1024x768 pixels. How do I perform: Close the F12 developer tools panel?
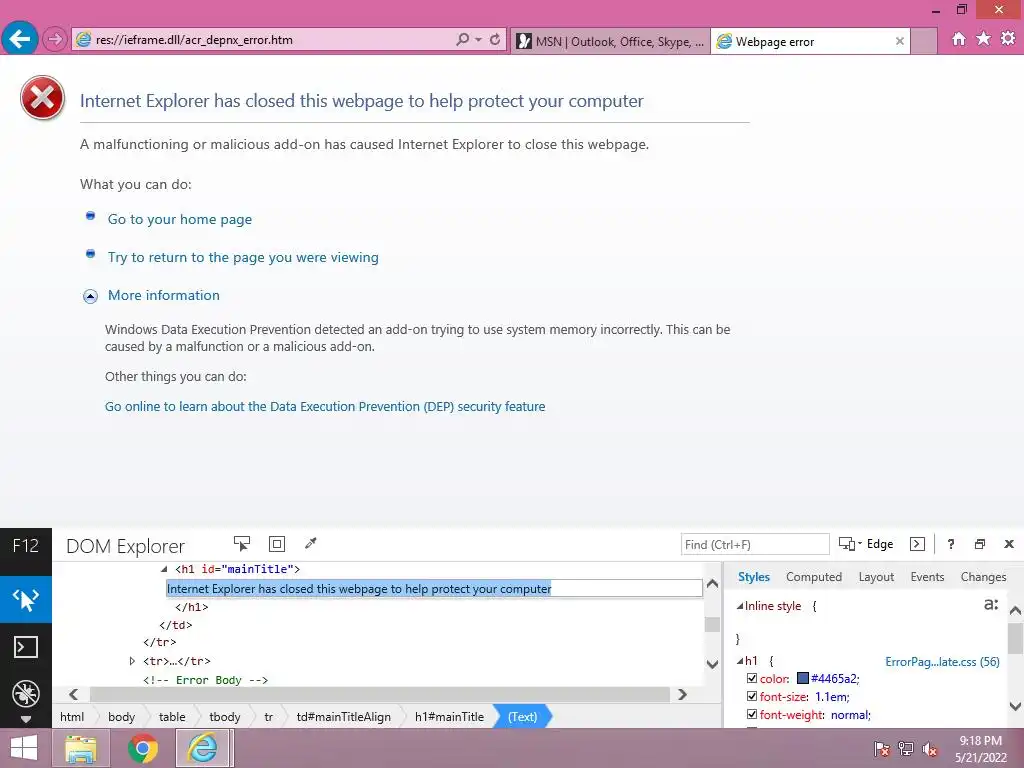point(1008,544)
